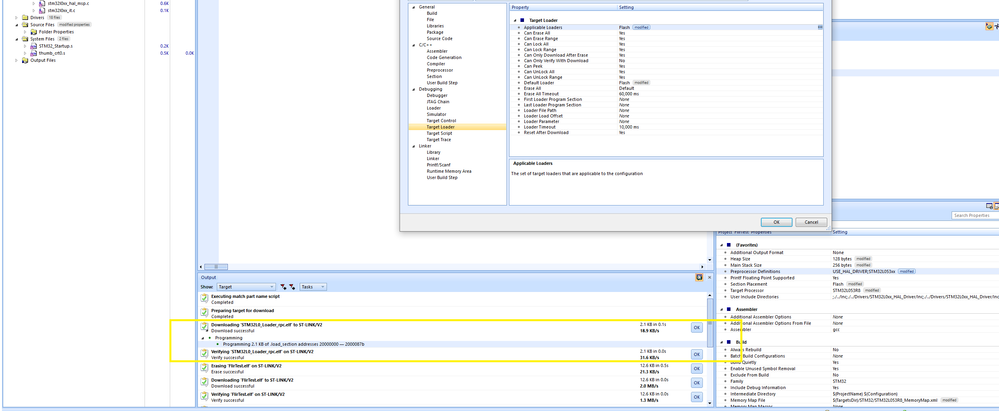Open Printf/Scanf linker options
The image size is (999, 411).
[x=439, y=164]
